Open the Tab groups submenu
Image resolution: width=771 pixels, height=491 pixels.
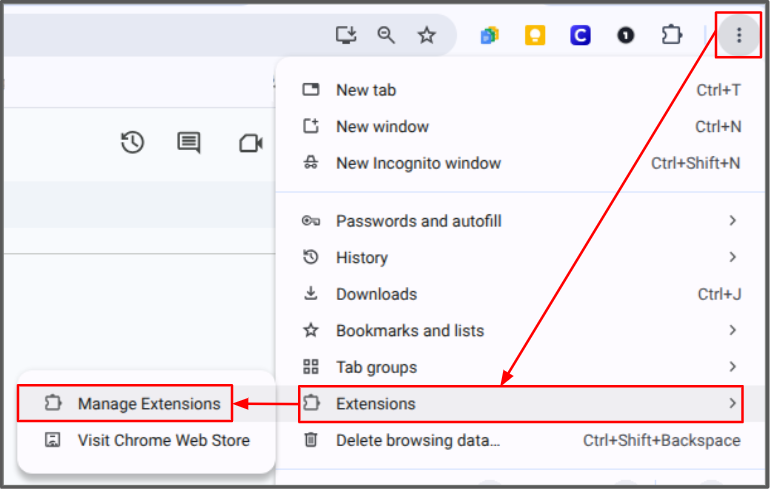[521, 367]
